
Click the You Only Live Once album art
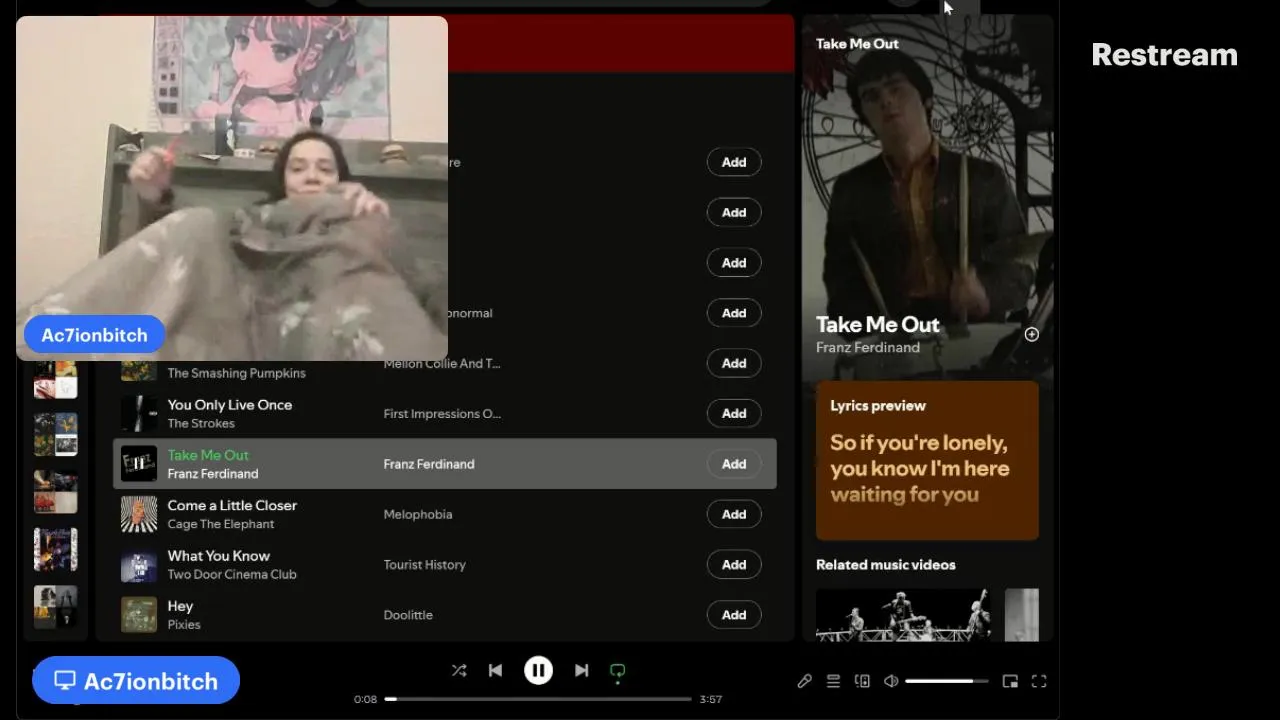pos(139,413)
